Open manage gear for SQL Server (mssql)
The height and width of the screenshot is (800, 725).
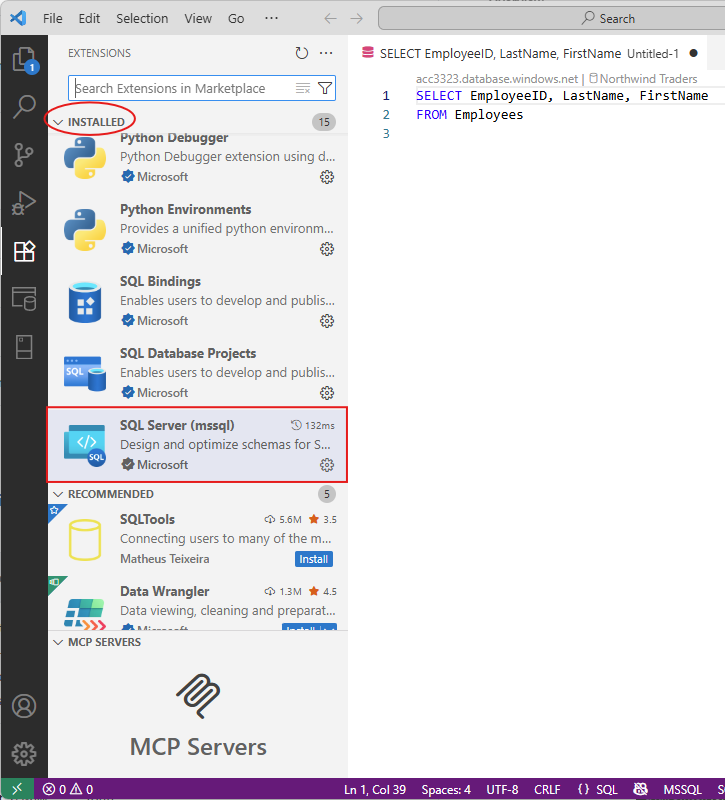327,465
